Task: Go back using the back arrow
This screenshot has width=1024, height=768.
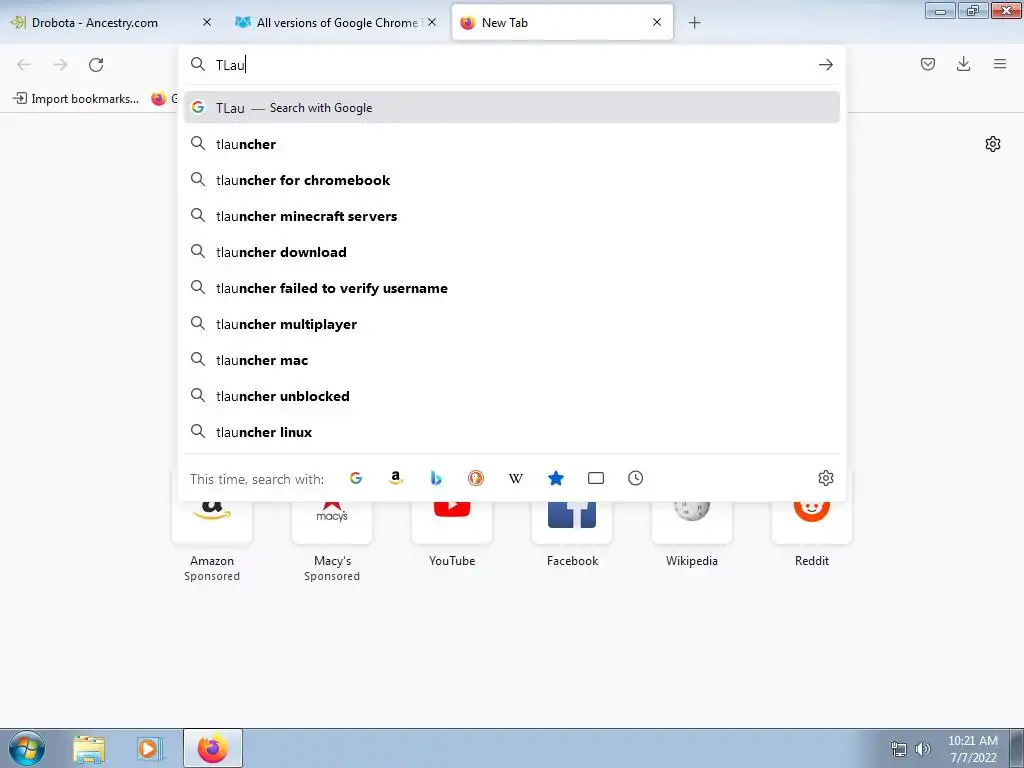Action: click(x=24, y=65)
